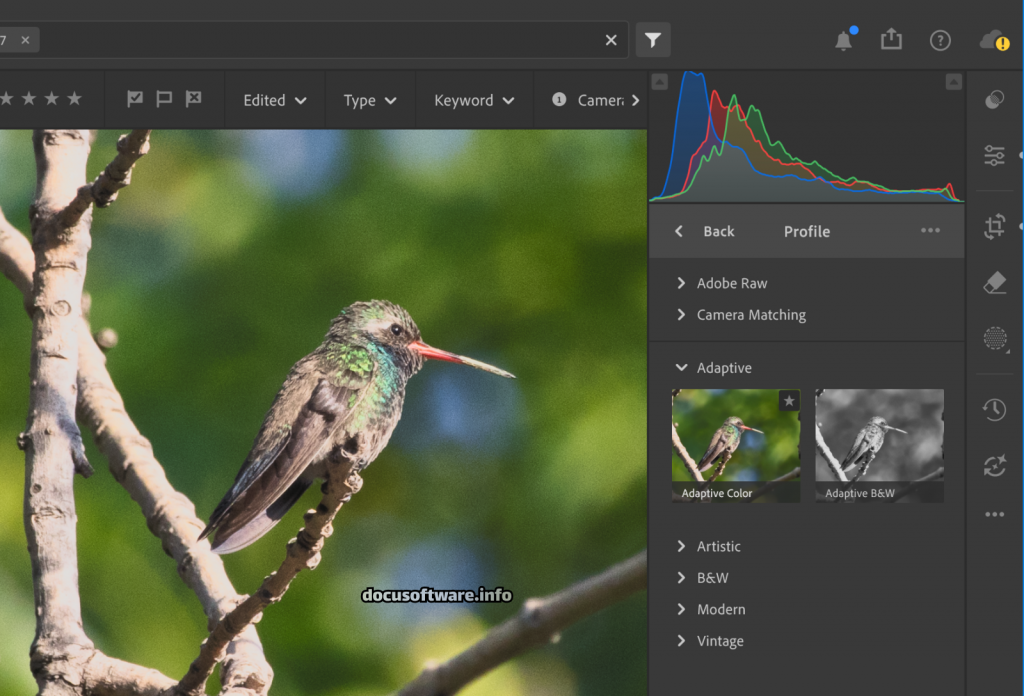This screenshot has height=696, width=1024.
Task: Open the Masking tool
Action: 994,339
